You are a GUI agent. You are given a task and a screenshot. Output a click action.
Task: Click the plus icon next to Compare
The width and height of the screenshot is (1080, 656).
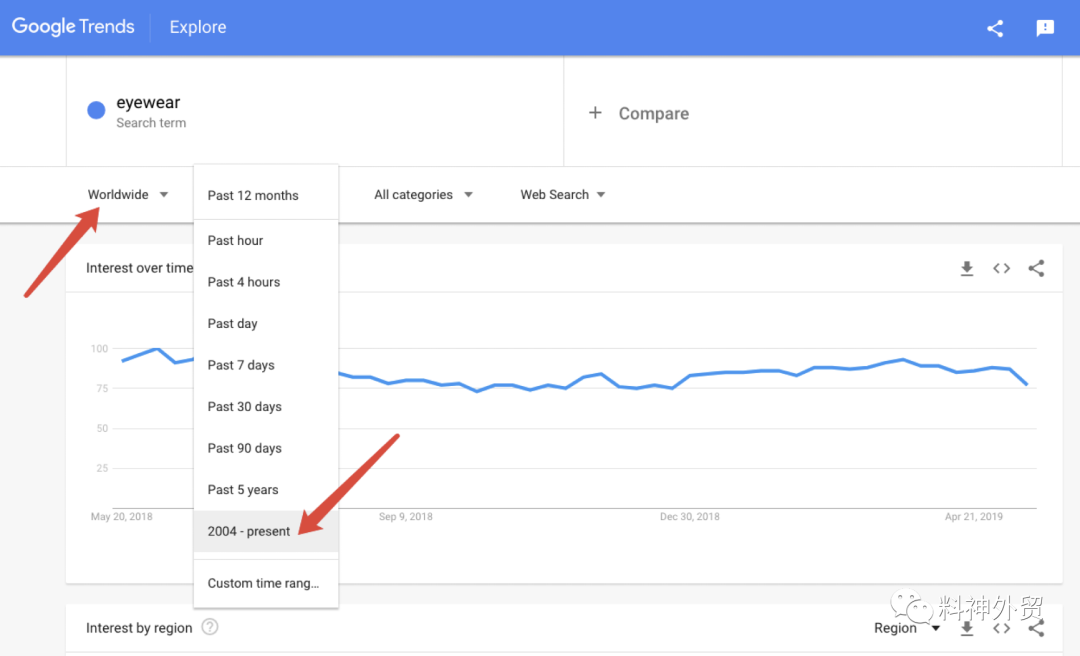click(595, 113)
